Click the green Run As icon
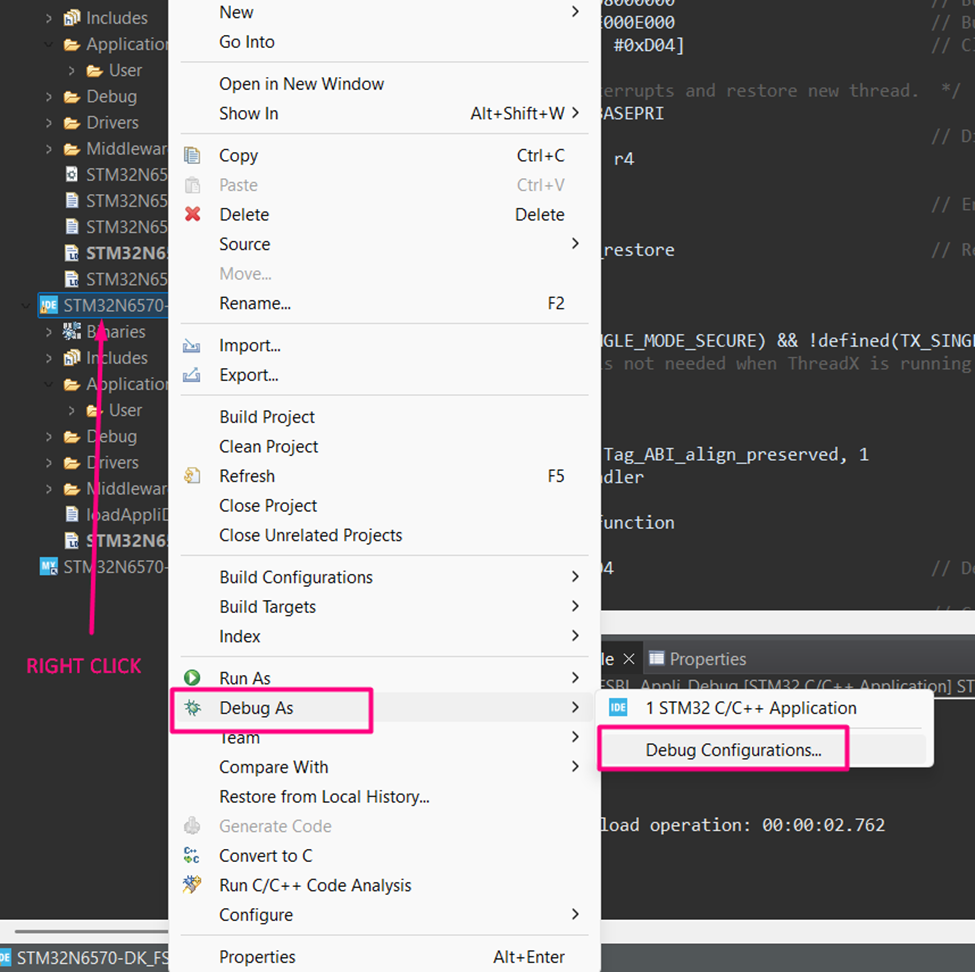 click(192, 678)
